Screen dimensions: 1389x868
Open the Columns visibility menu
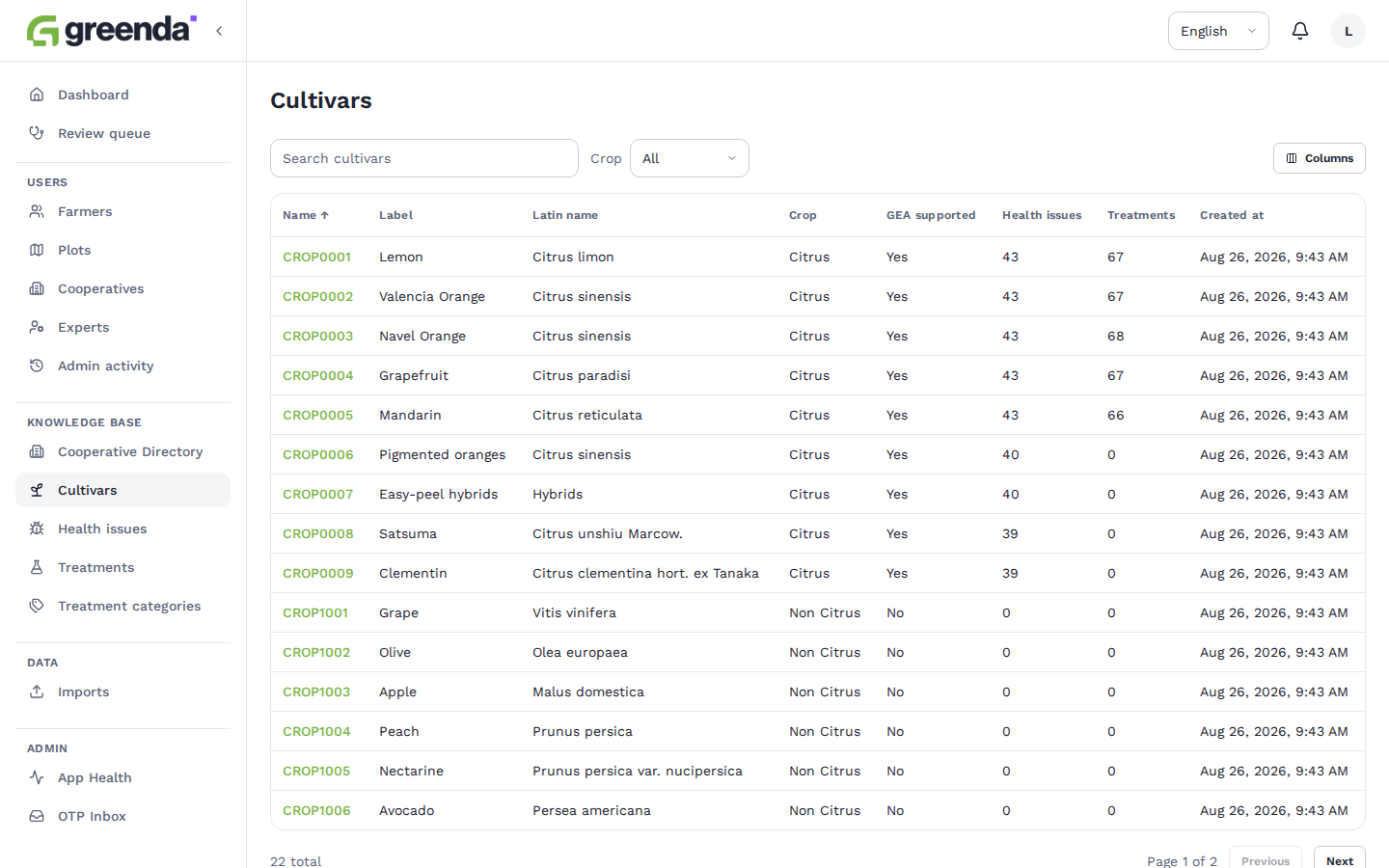(1320, 158)
